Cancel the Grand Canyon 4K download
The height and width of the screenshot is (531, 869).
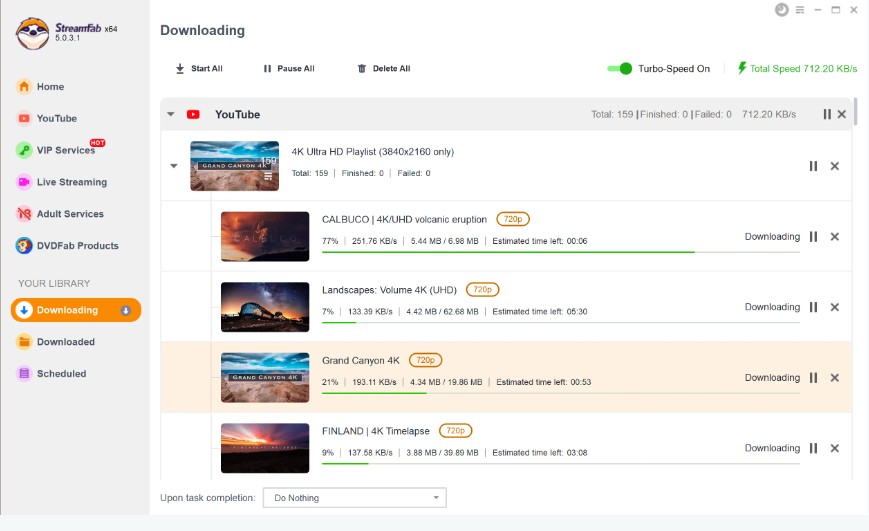point(835,378)
